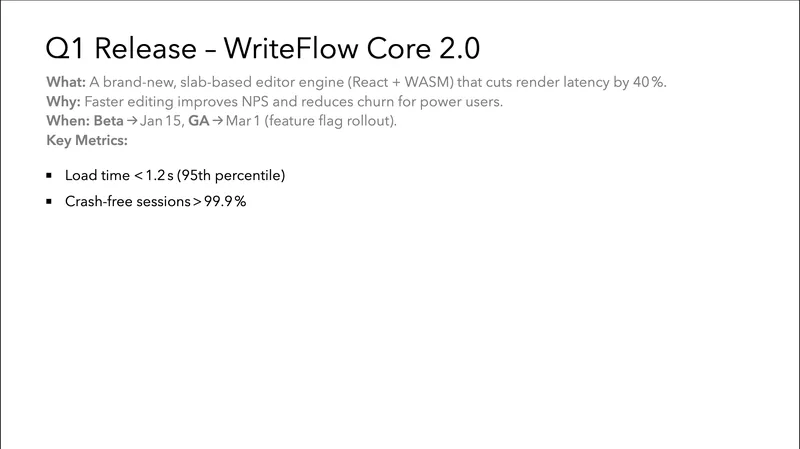The height and width of the screenshot is (449, 800).
Task: Click the bullet marker before "Load time"
Action: coord(49,175)
